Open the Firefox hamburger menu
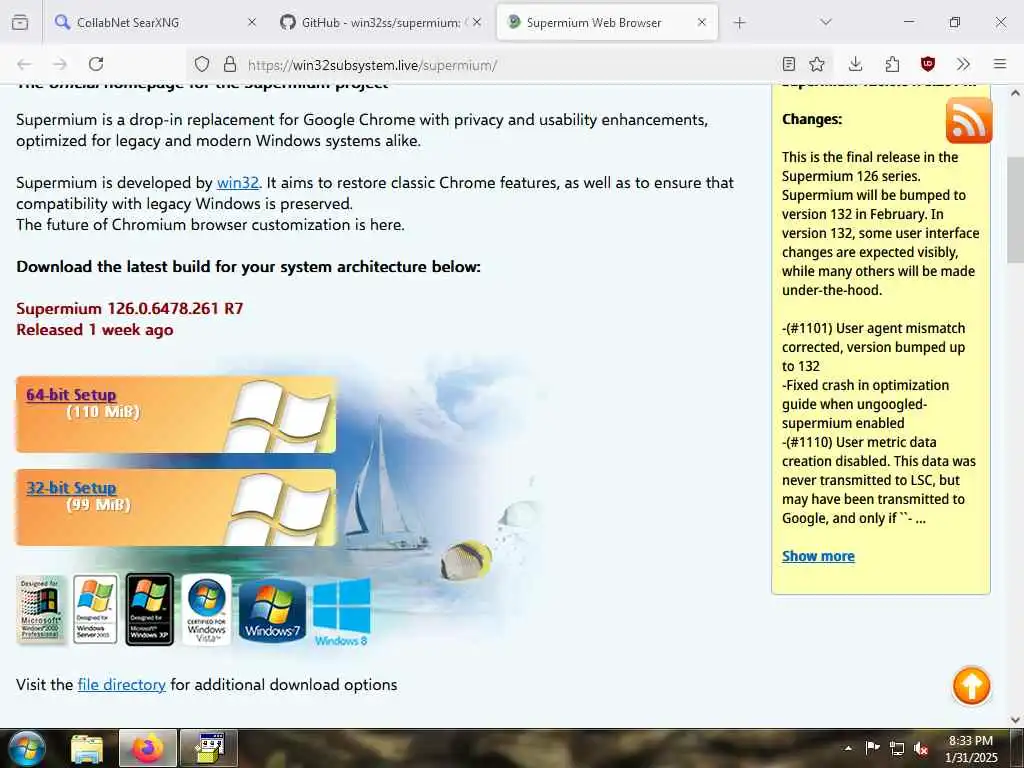 pyautogui.click(x=999, y=64)
